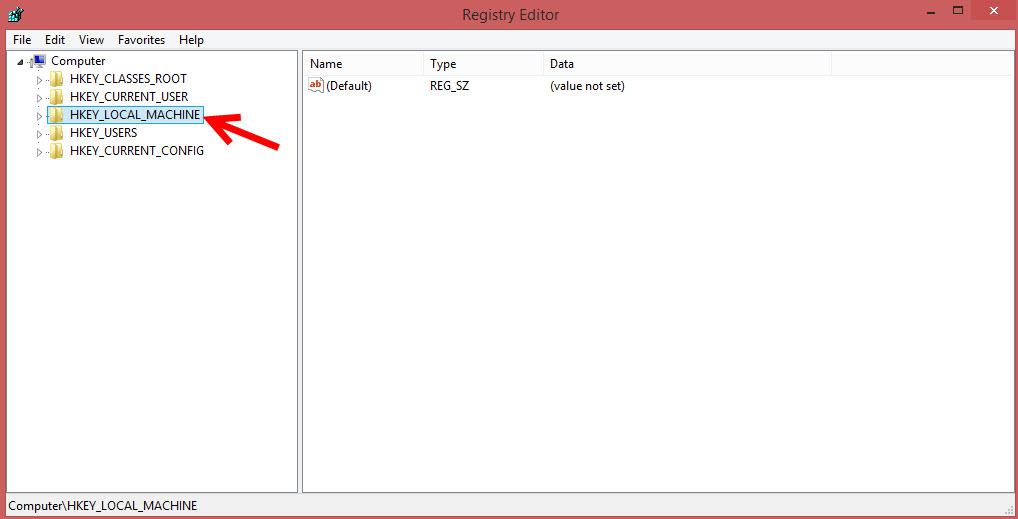Click the HKEY_USERS folder icon
Image resolution: width=1018 pixels, height=519 pixels.
point(56,133)
